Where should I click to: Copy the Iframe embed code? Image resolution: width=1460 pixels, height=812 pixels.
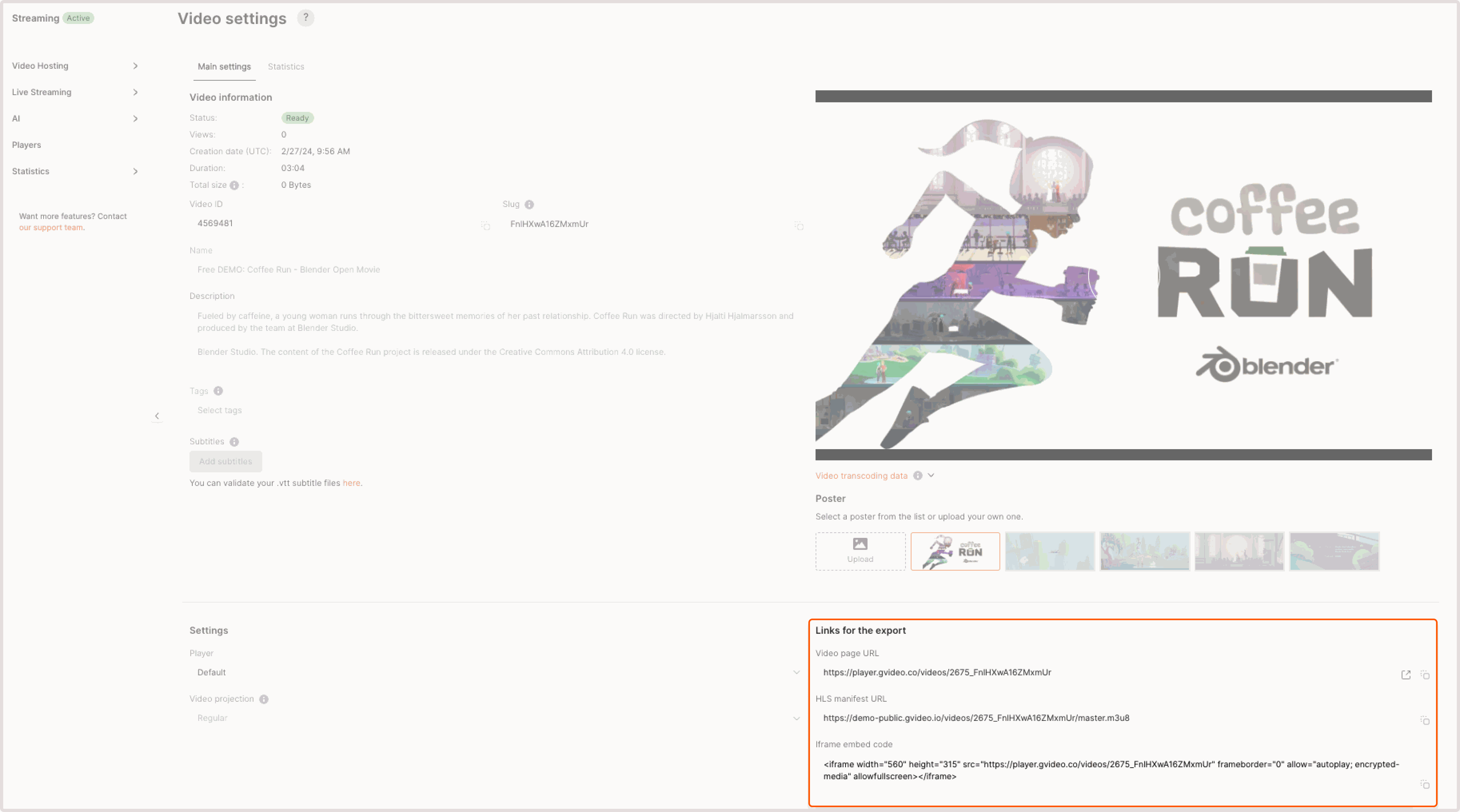click(1425, 784)
